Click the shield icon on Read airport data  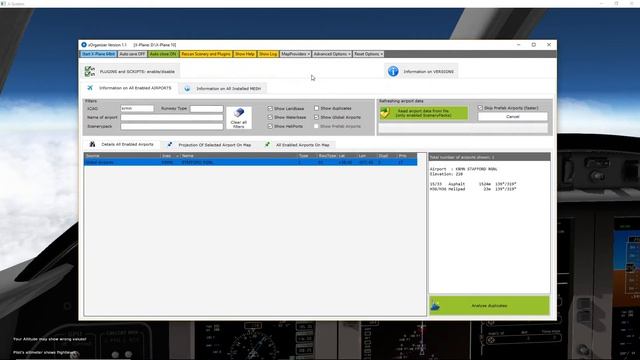tap(384, 113)
